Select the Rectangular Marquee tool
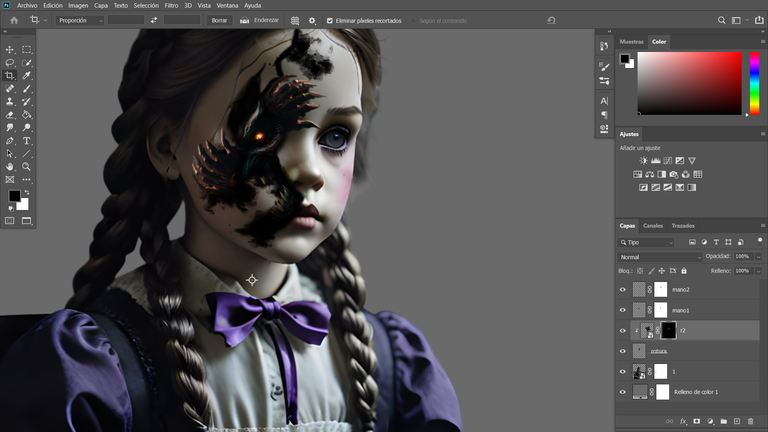 click(x=26, y=49)
